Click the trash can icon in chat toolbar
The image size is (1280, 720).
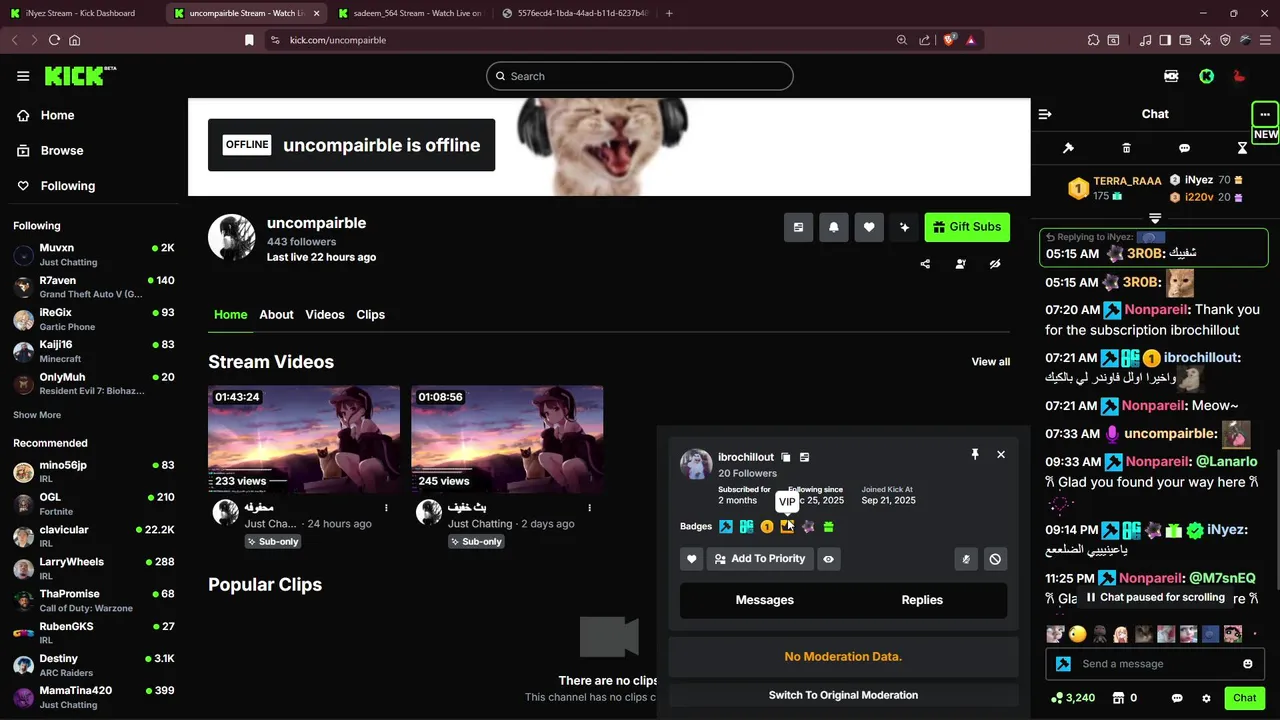click(1126, 148)
